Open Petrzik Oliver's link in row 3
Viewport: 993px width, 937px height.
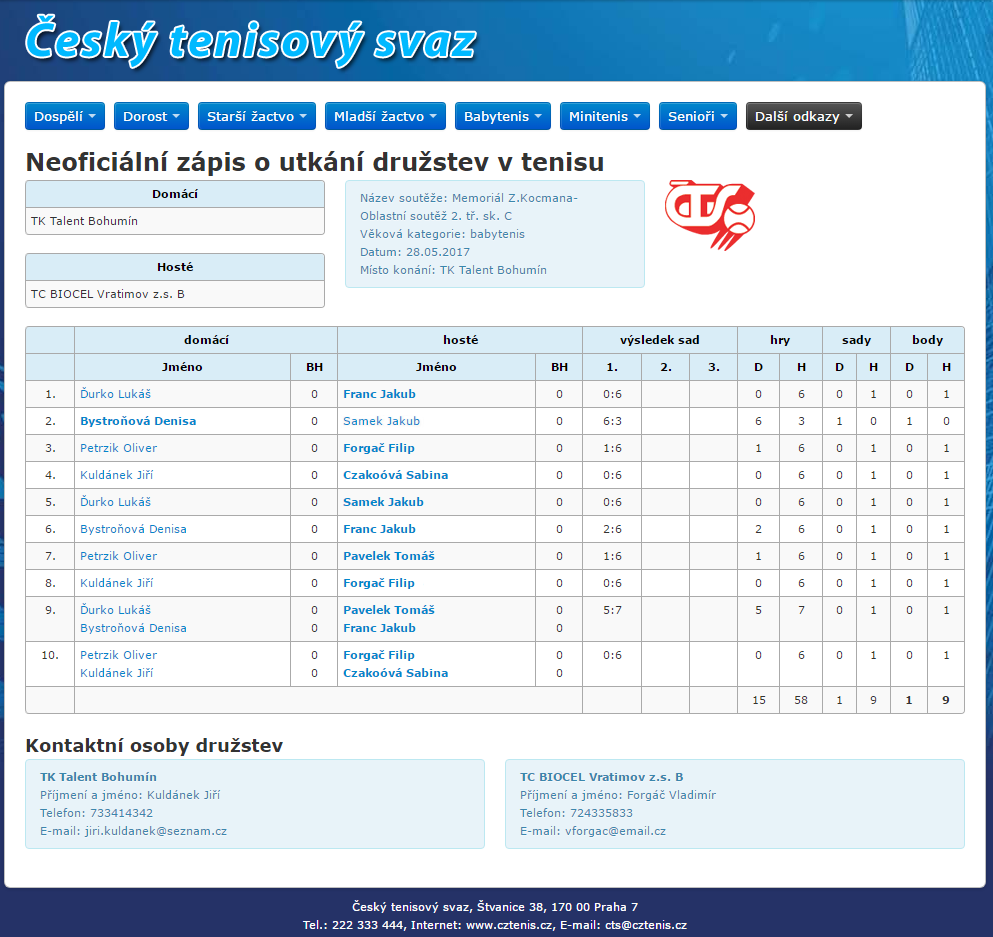pos(118,448)
